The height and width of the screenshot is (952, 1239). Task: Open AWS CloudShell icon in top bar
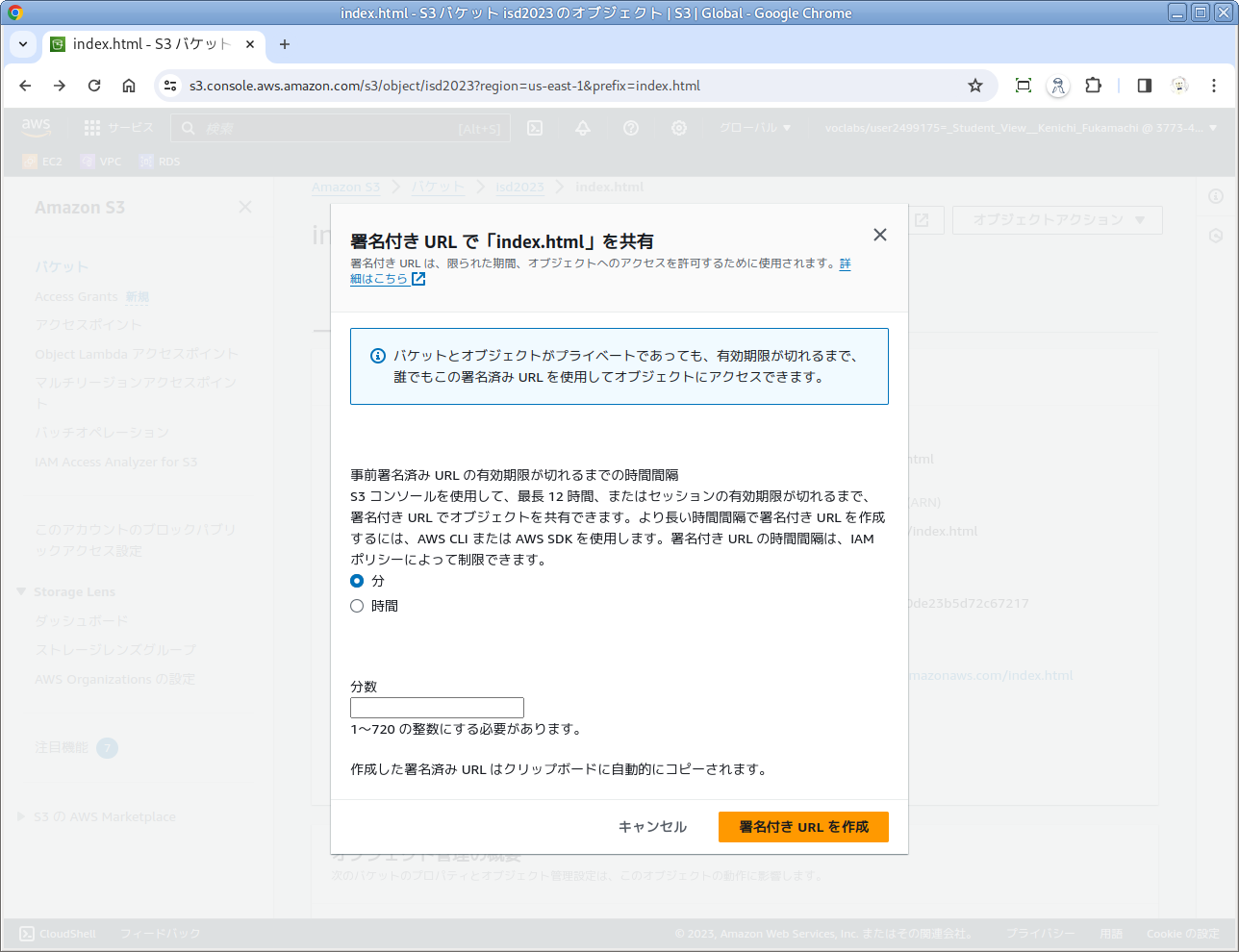(535, 128)
